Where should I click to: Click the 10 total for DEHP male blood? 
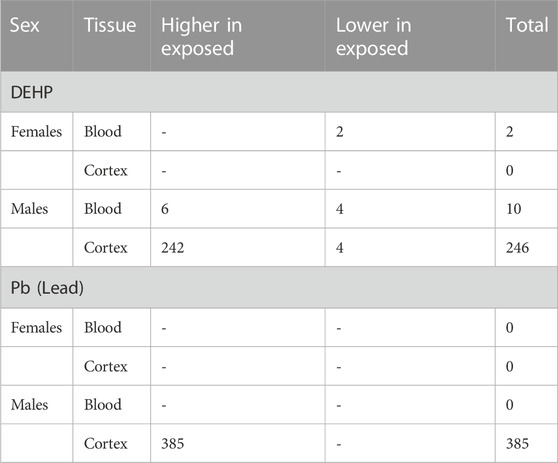[514, 209]
